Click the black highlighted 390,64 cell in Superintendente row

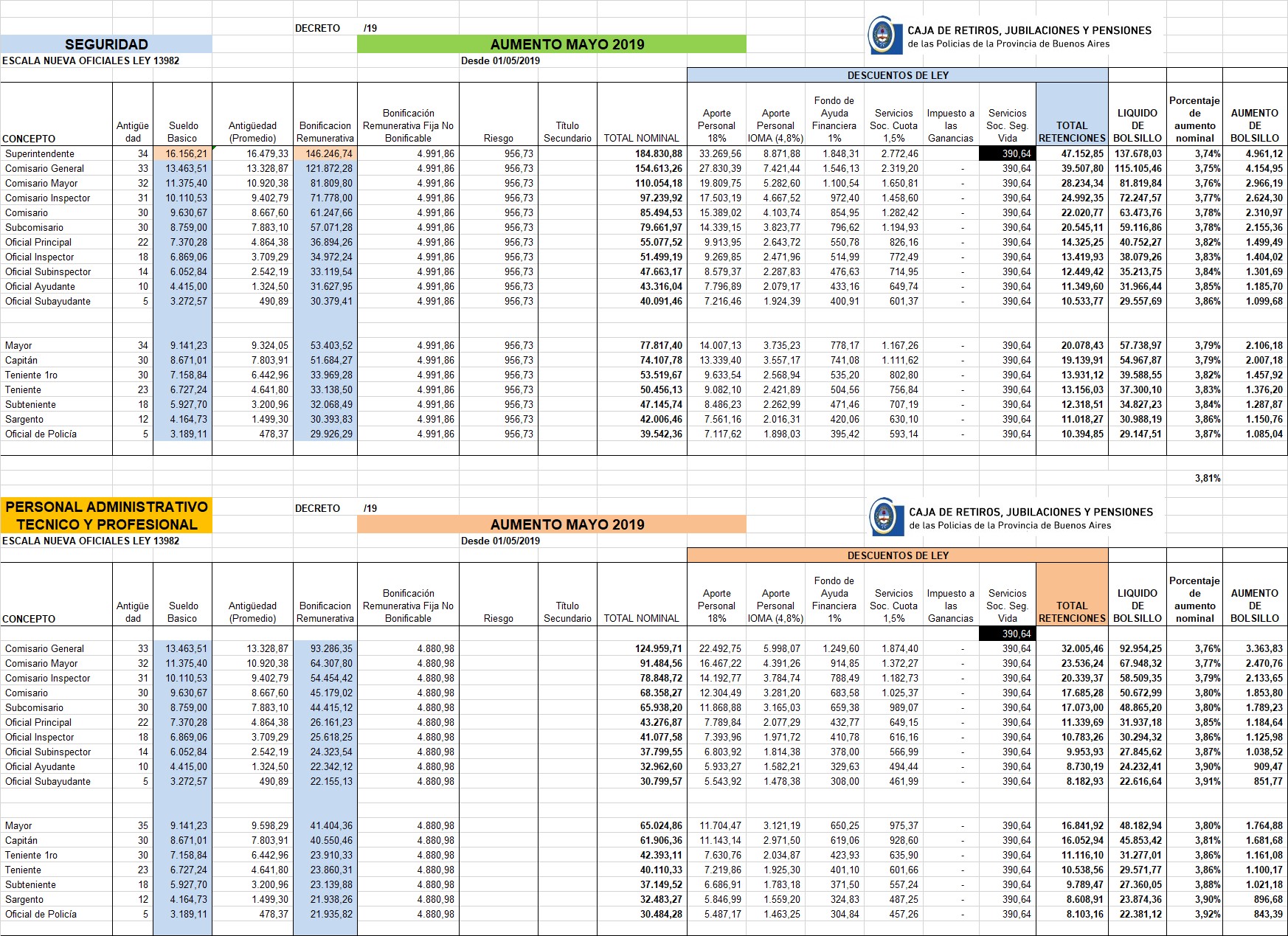click(1008, 153)
